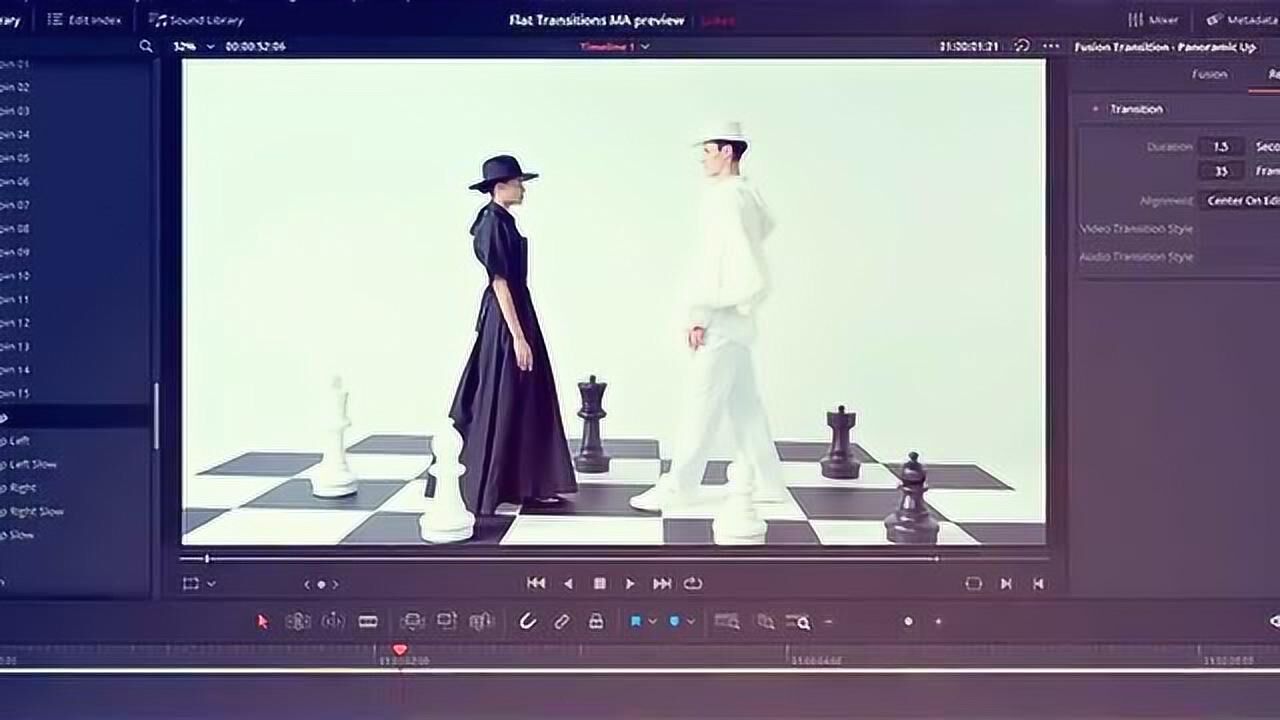
Task: Open the Sound Library panel
Action: 196,20
